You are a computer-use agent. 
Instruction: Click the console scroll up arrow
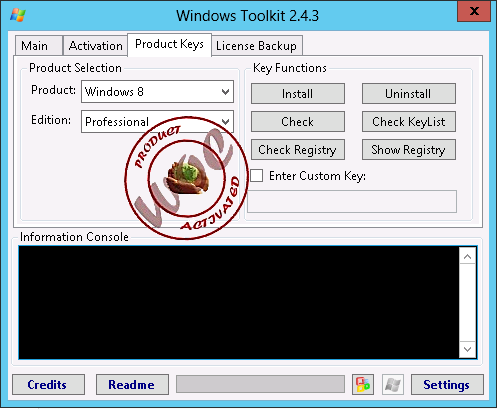467,257
